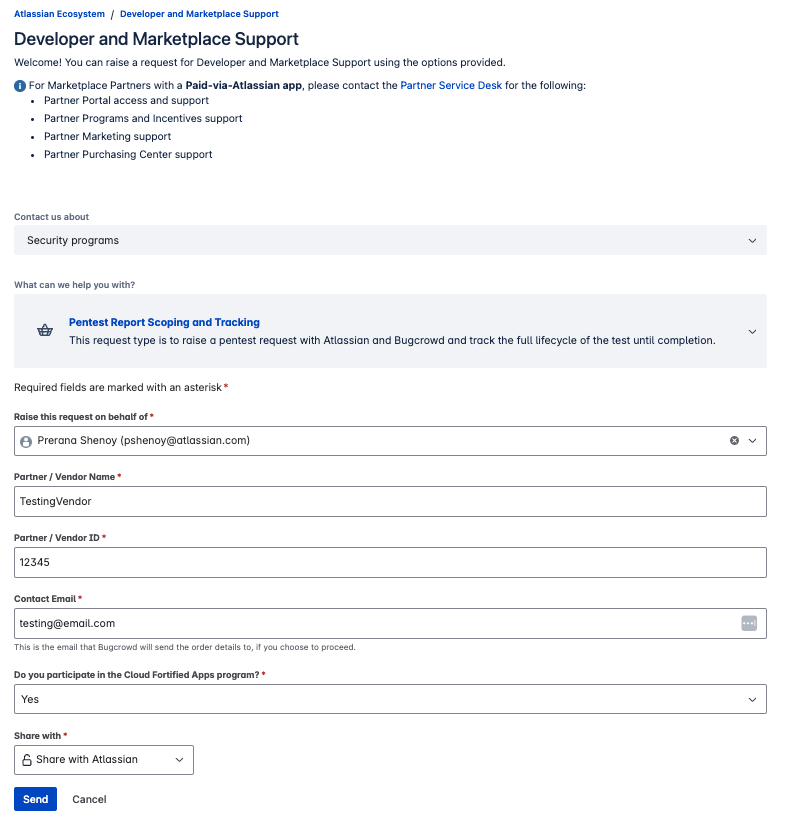798x827 pixels.
Task: Click inside the Partner / Vendor Name field
Action: point(390,501)
